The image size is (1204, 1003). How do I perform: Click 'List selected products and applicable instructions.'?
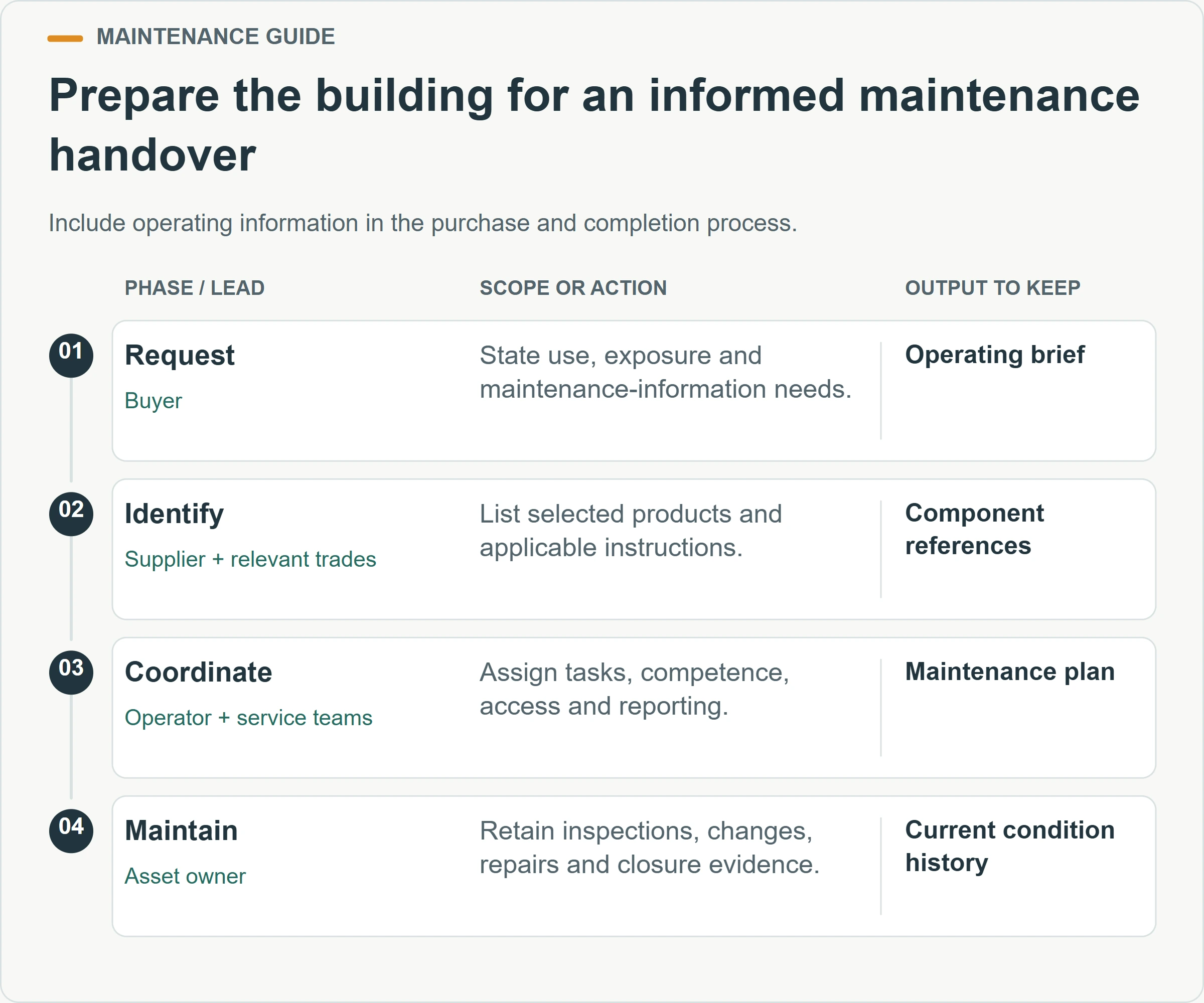point(631,531)
